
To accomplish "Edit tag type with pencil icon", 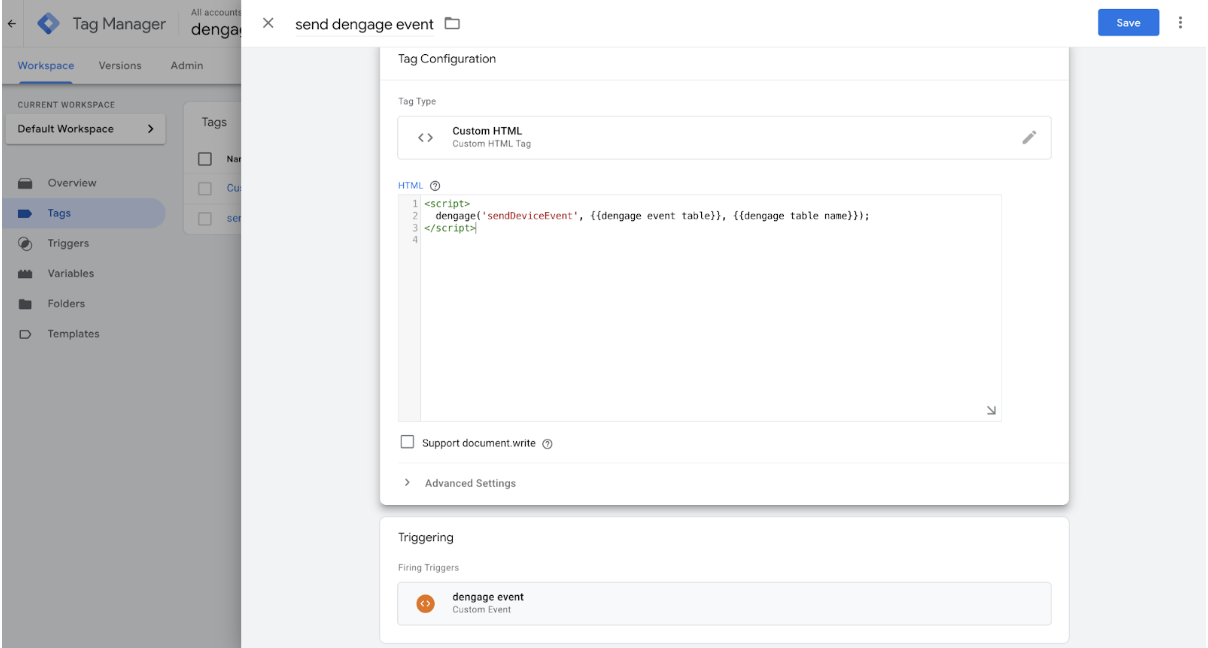I will pos(1029,137).
